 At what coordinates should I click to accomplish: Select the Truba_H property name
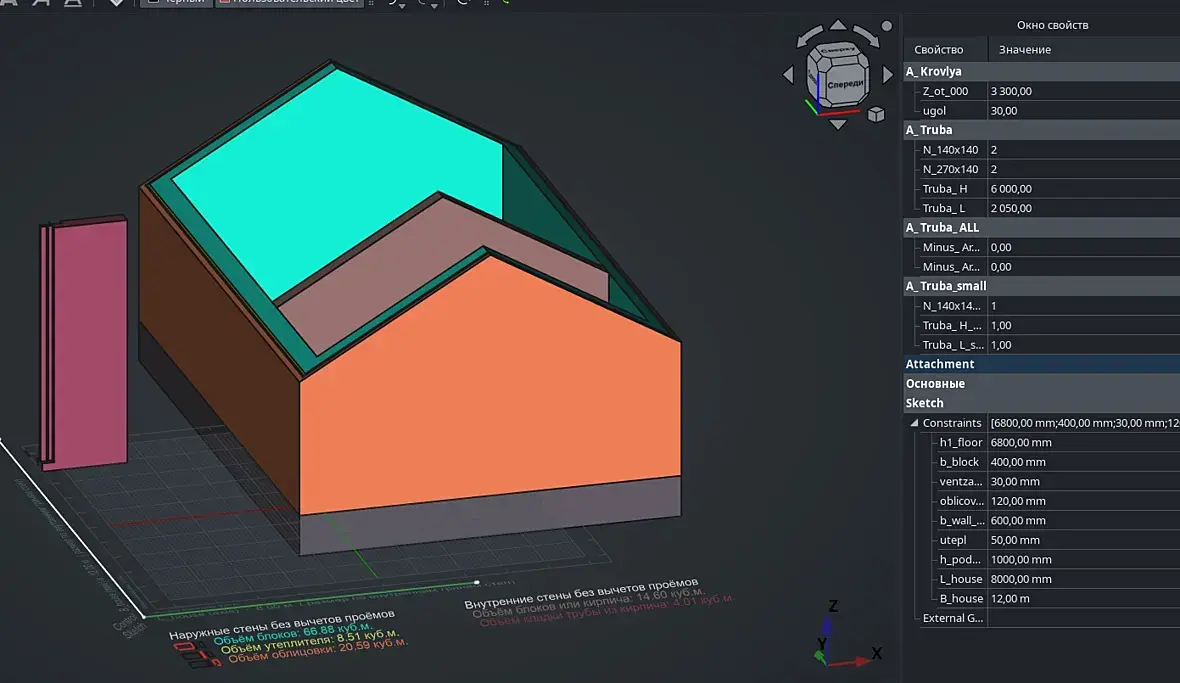pyautogui.click(x=945, y=189)
